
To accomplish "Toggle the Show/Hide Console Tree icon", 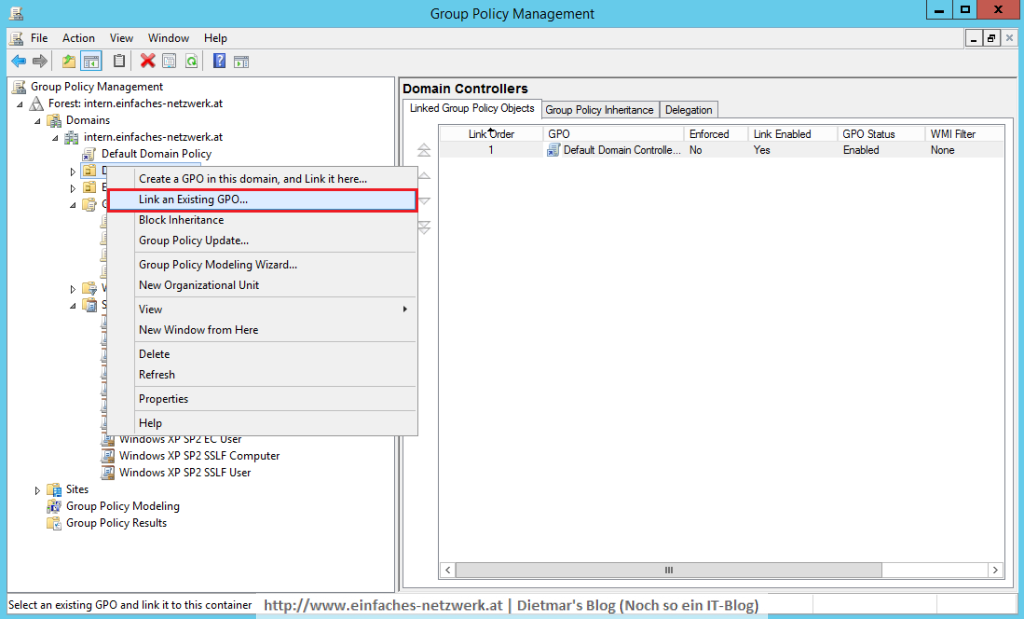I will (91, 61).
